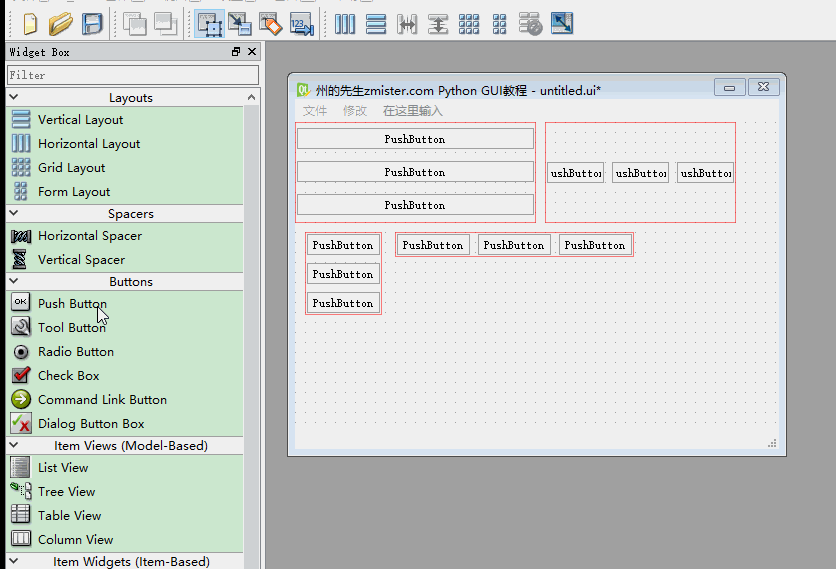This screenshot has height=569, width=836.
Task: Switch to Edit Buddies mode
Action: click(270, 24)
